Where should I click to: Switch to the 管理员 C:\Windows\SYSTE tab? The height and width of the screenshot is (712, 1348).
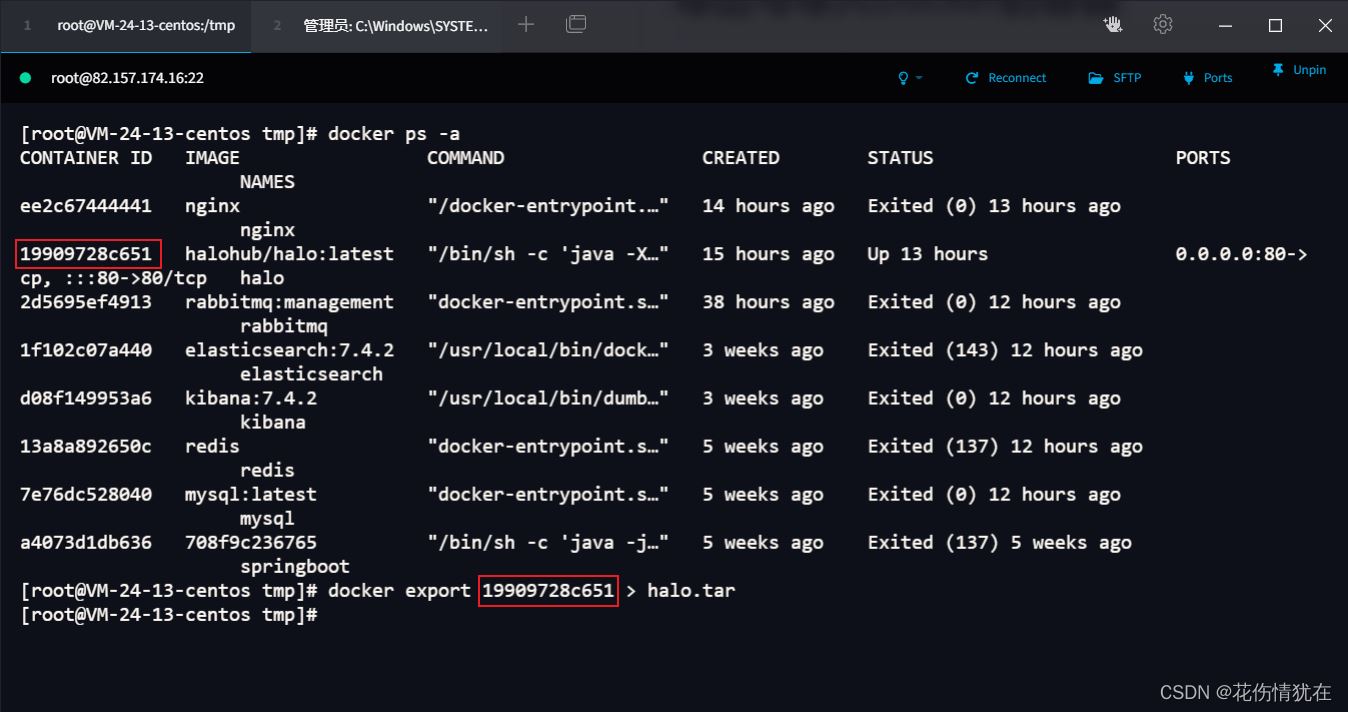[x=380, y=25]
